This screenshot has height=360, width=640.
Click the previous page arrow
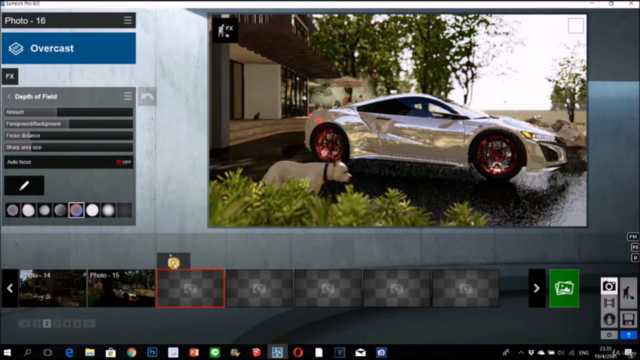24,324
